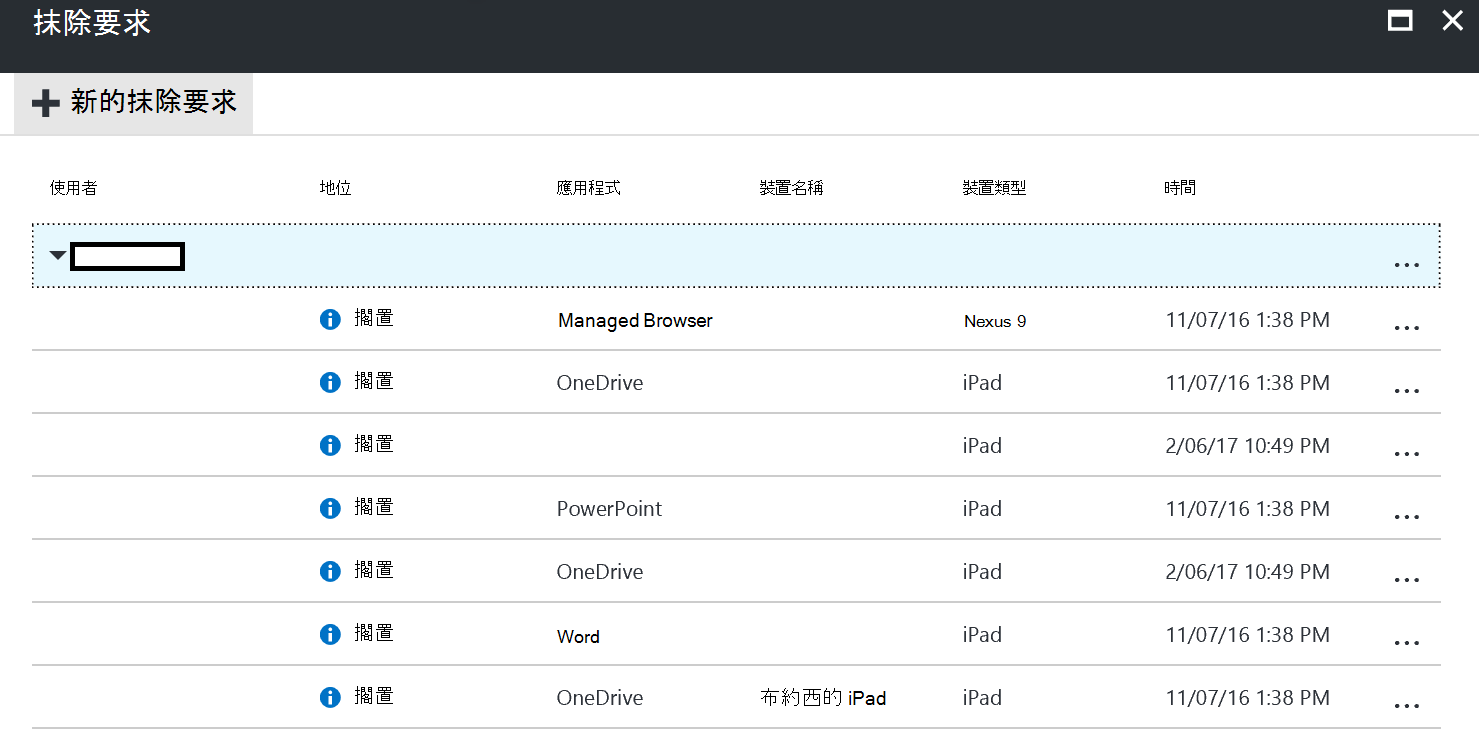The width and height of the screenshot is (1479, 739).
Task: Click the info icon in the OneDrive row below Managed Browser
Action: coord(330,382)
